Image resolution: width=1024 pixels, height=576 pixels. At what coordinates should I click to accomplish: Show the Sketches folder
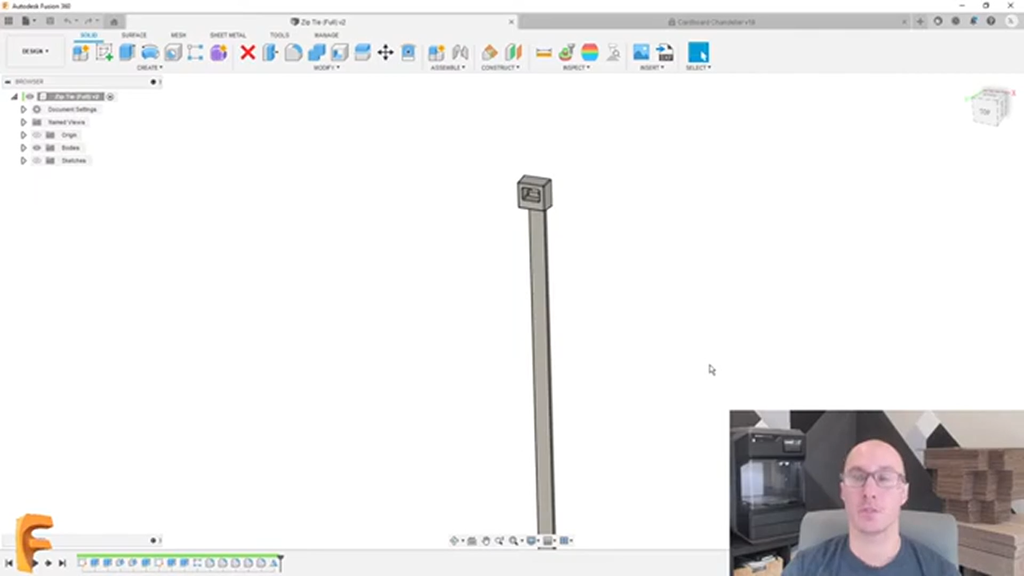37,160
